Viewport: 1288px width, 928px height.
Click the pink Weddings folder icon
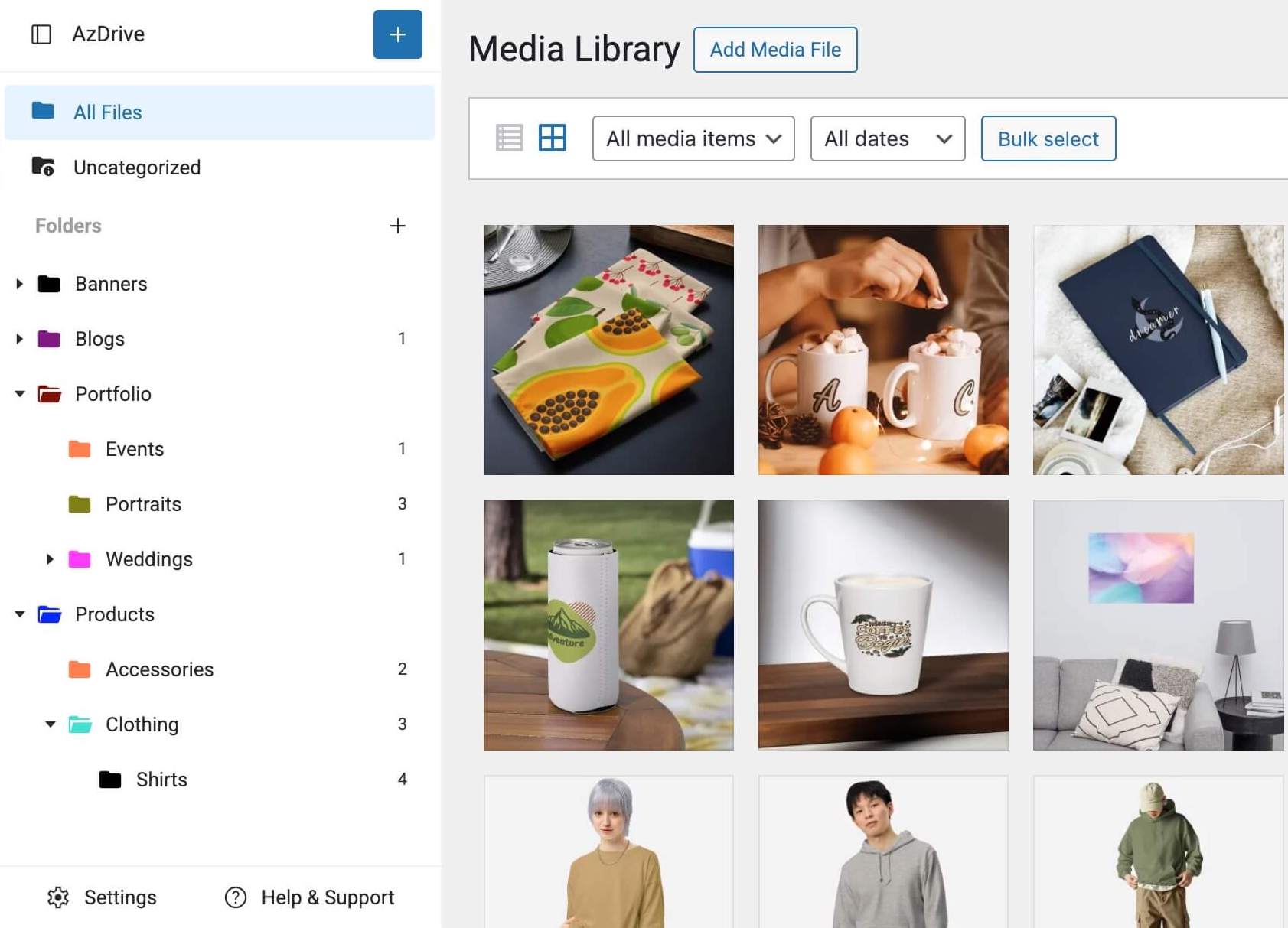80,559
